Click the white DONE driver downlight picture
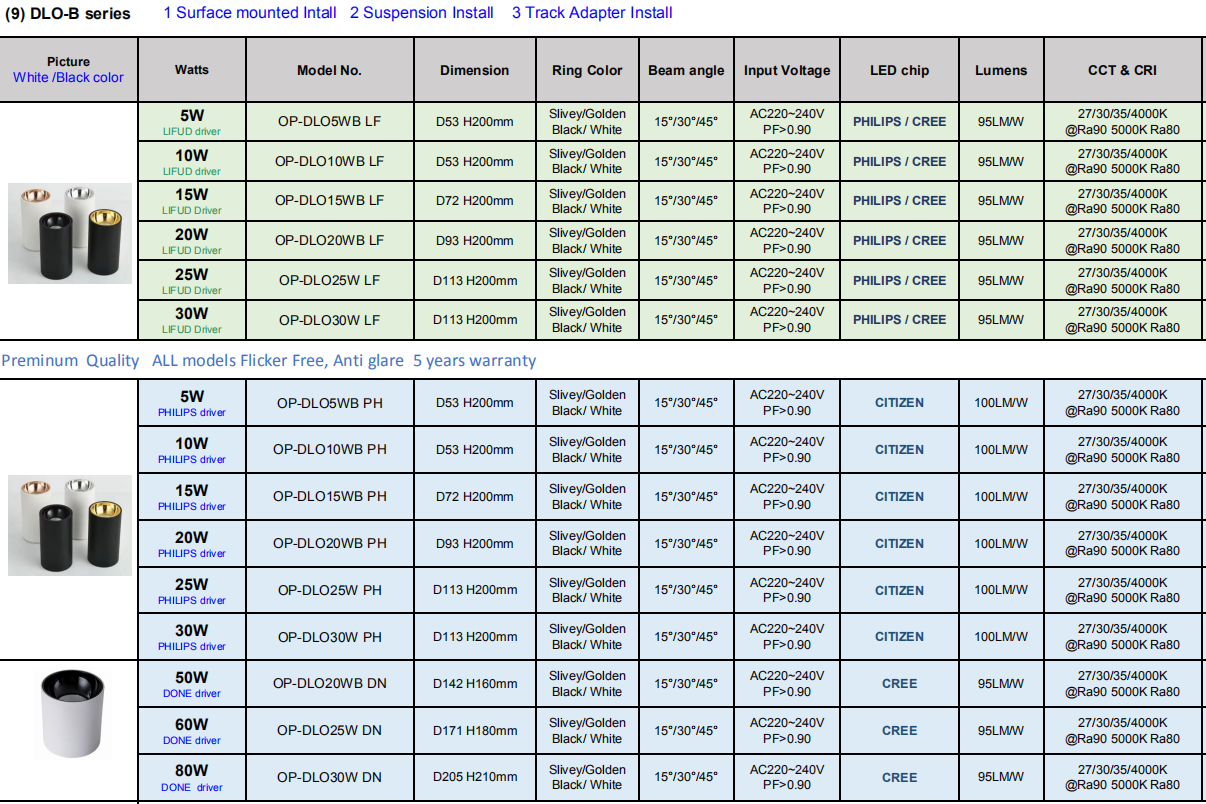 coord(70,708)
